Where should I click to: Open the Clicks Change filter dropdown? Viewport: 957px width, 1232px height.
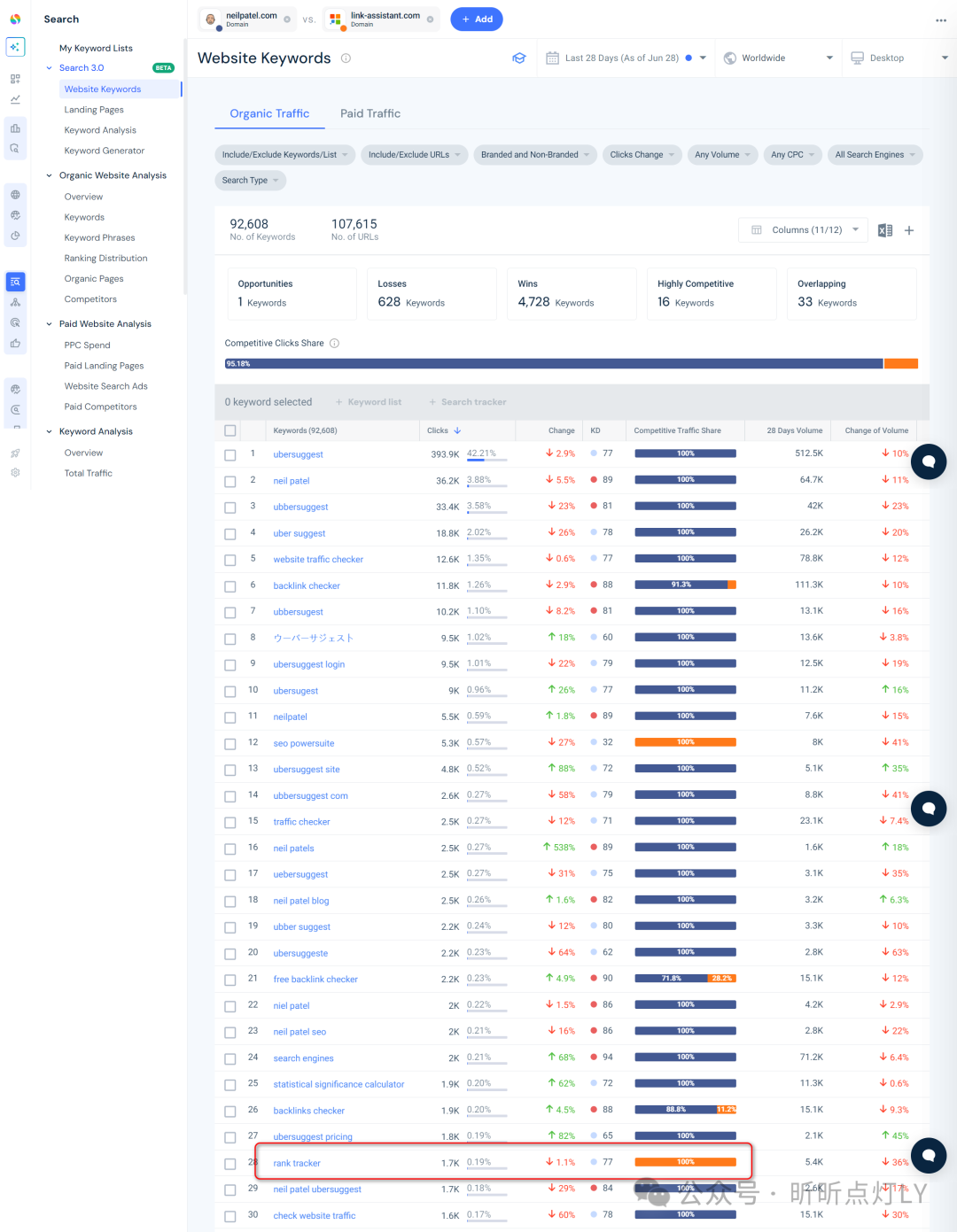tap(642, 155)
